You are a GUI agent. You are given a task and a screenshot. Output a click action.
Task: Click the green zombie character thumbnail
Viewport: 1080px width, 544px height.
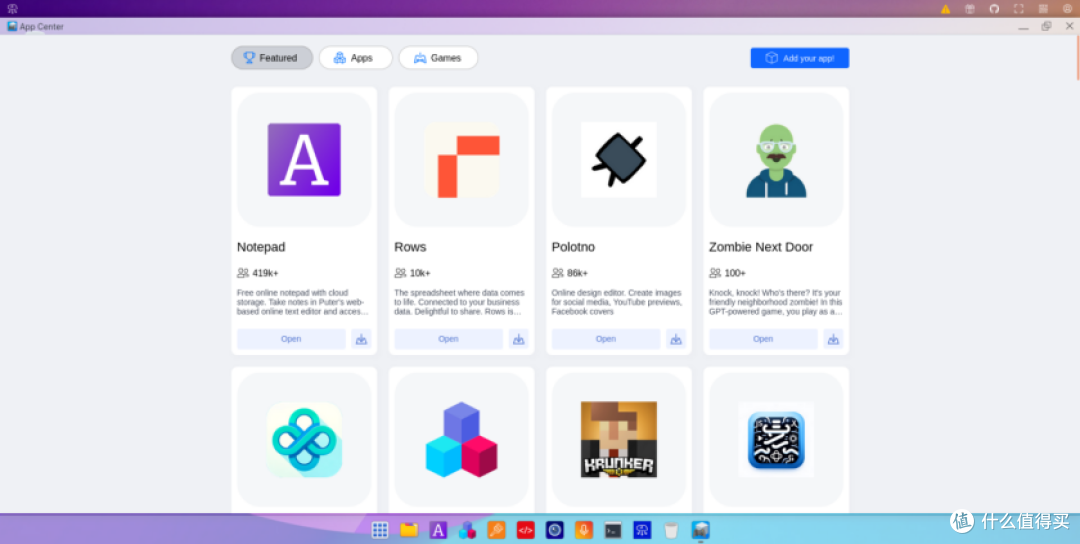pos(776,160)
